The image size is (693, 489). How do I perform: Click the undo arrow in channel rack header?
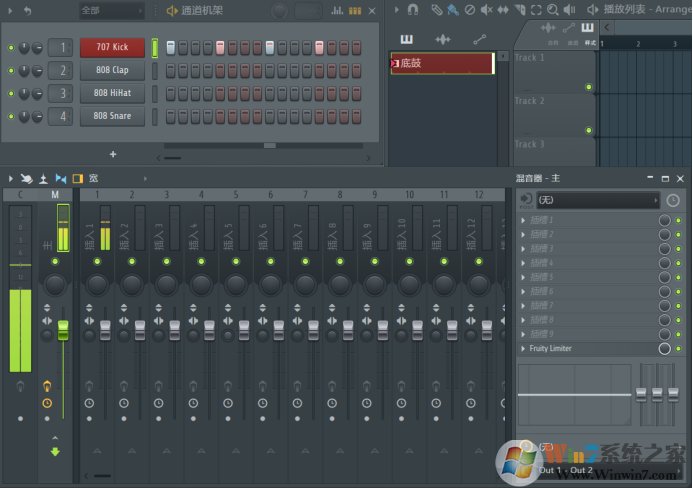(x=27, y=10)
